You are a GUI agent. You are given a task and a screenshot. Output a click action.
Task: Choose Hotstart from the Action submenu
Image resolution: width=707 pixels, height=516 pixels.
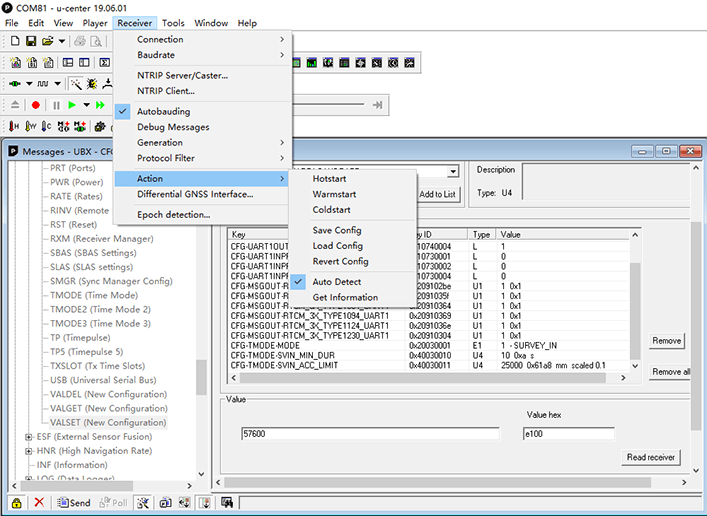point(352,179)
